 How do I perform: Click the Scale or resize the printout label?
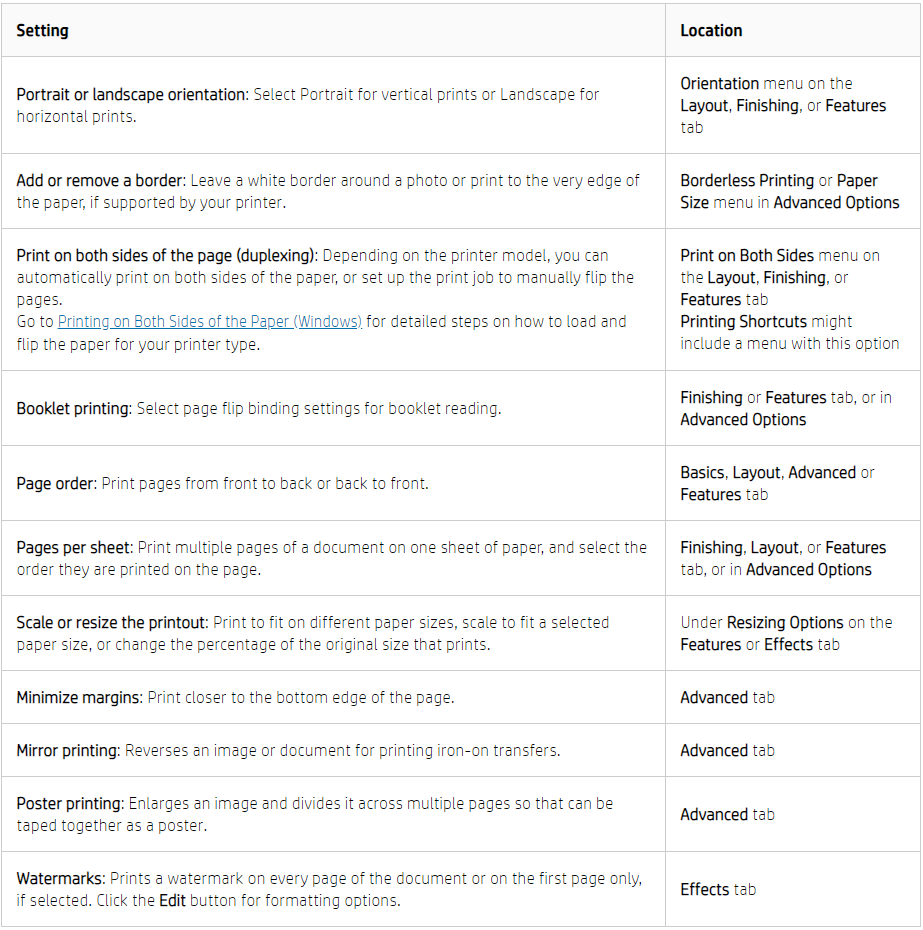110,623
